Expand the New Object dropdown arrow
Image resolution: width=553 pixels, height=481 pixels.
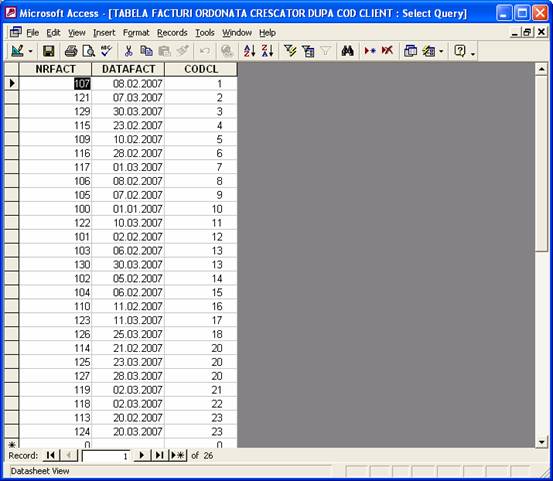[x=441, y=51]
